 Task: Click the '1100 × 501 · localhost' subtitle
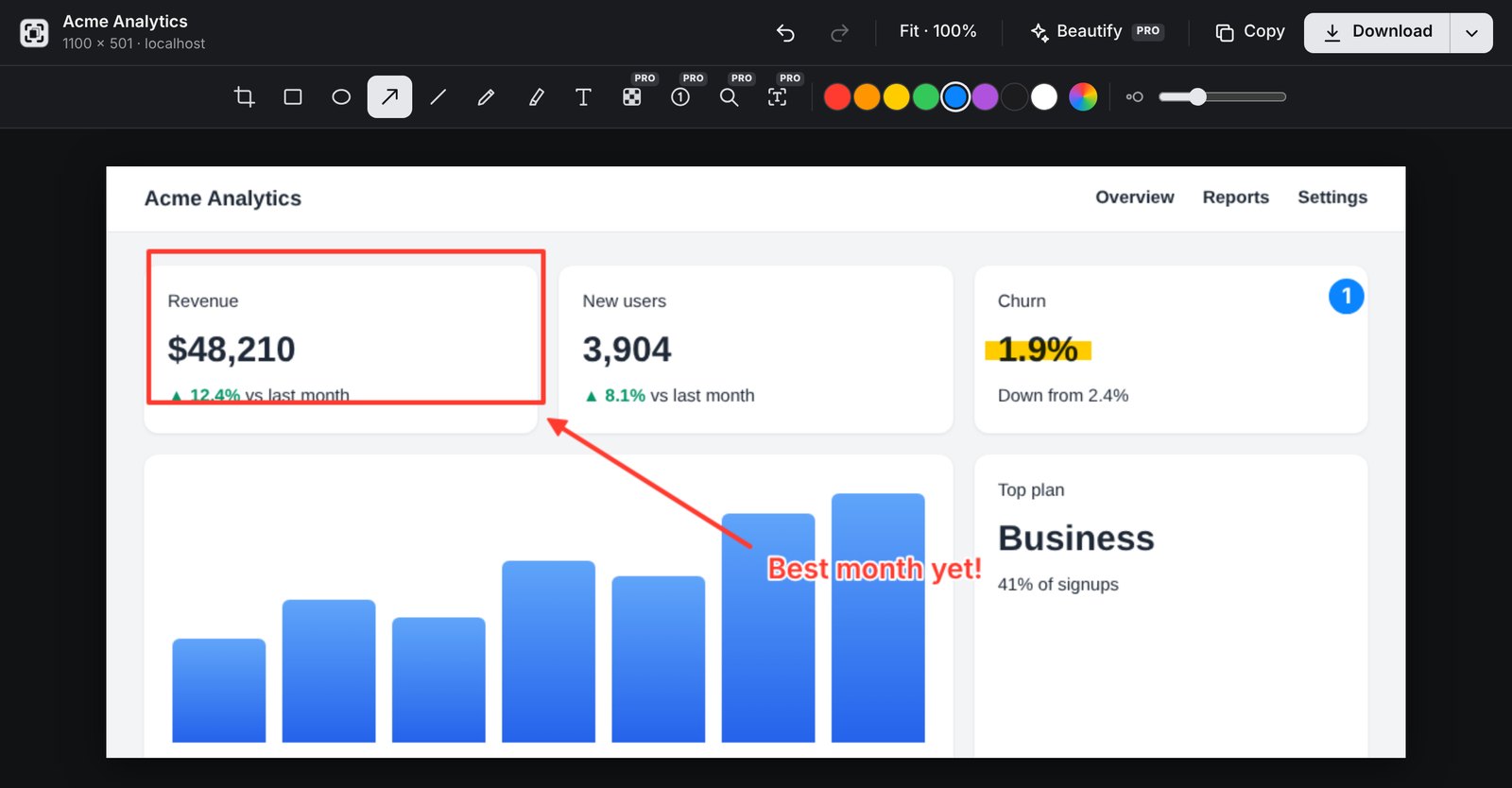[x=133, y=43]
